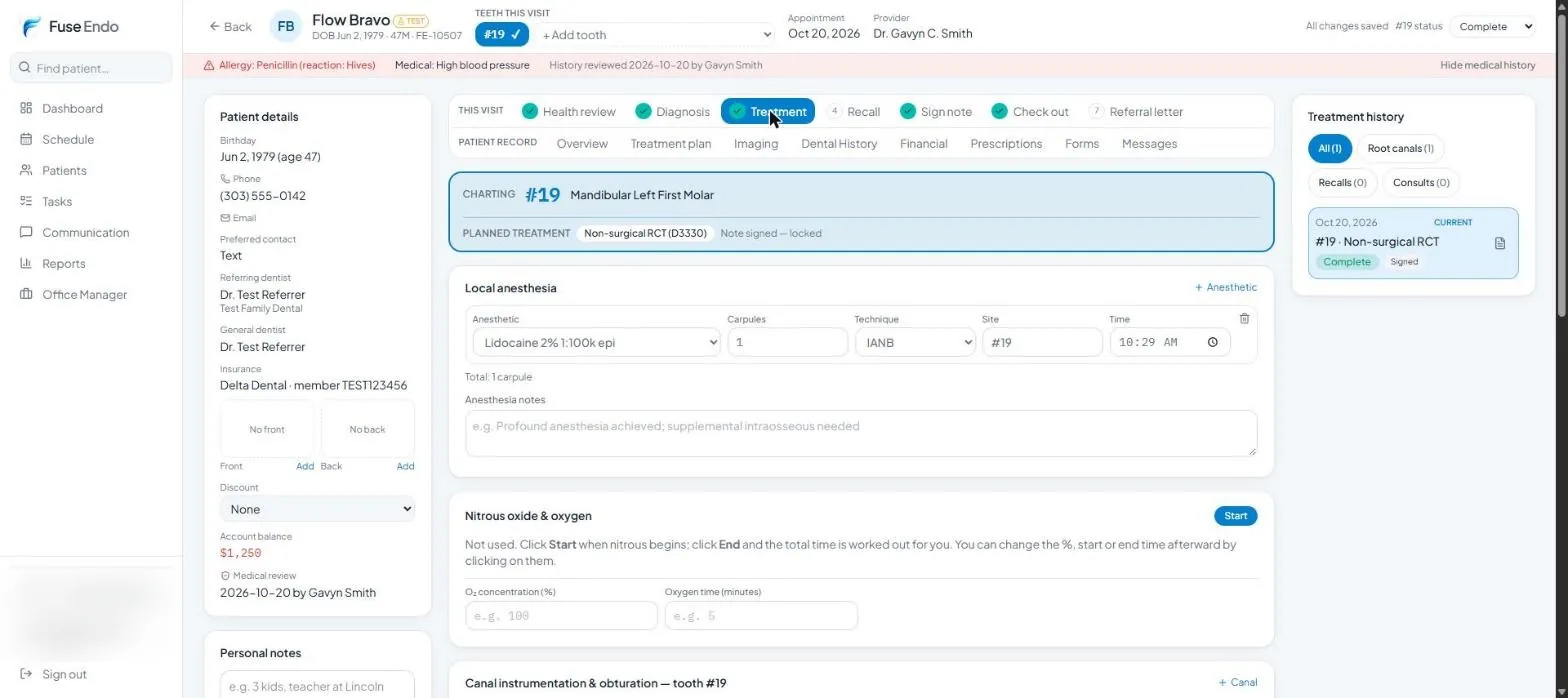Select the All (1) treatment history filter

1330,149
